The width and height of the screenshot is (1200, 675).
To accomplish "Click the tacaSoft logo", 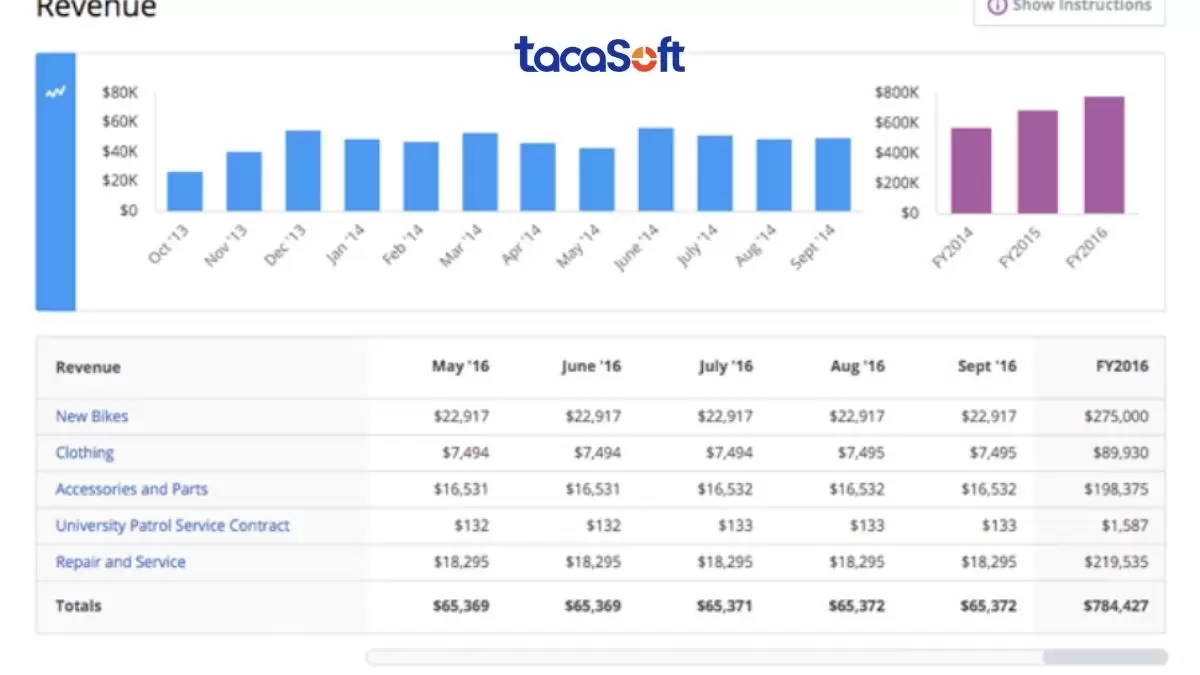I will [599, 55].
